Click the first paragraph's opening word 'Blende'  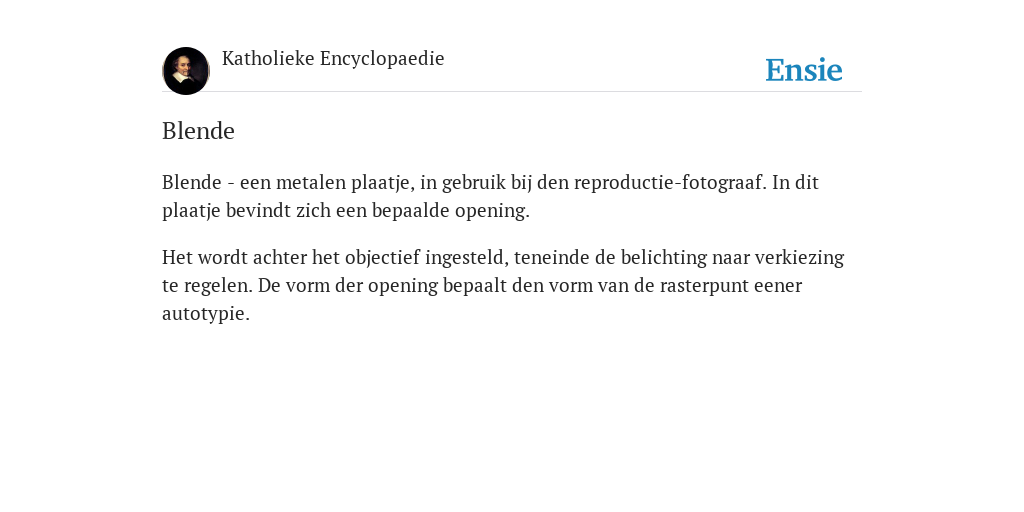pos(192,182)
